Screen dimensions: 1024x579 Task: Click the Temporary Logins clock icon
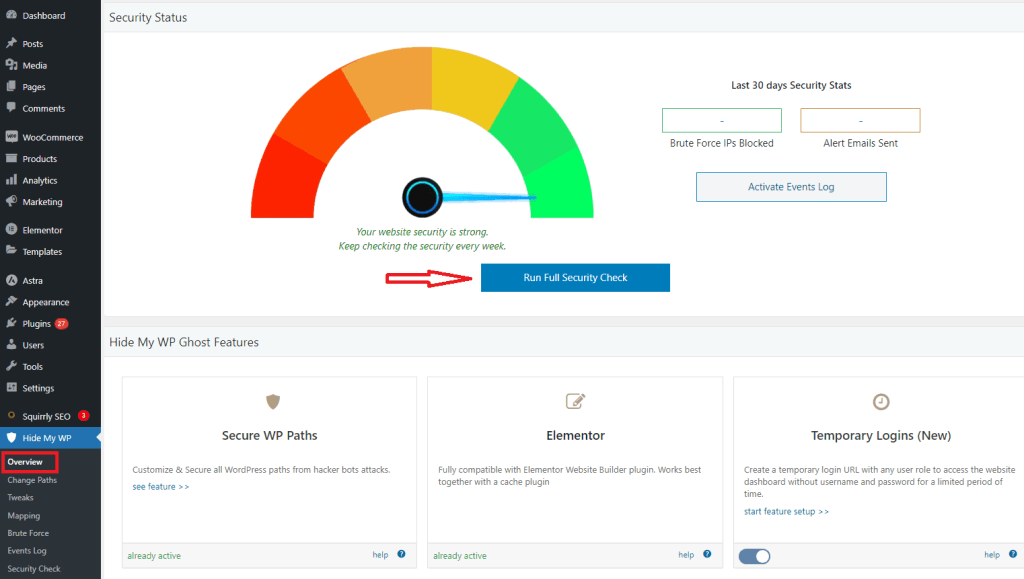coord(881,401)
